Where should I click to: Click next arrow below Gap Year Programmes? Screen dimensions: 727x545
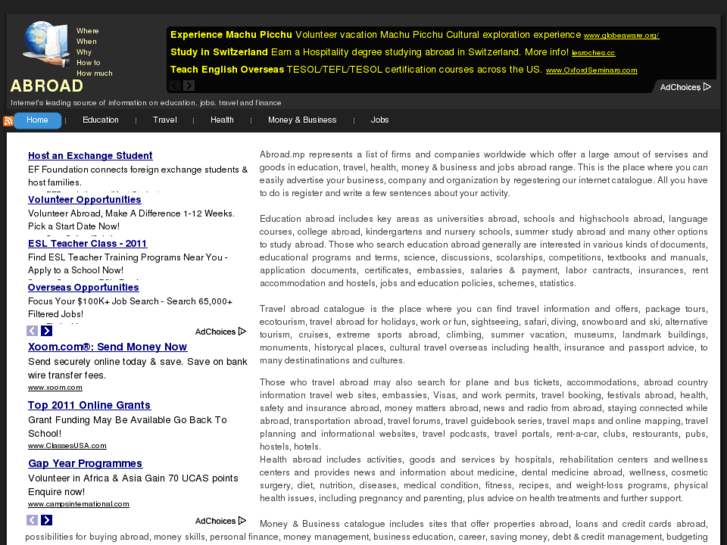46,520
